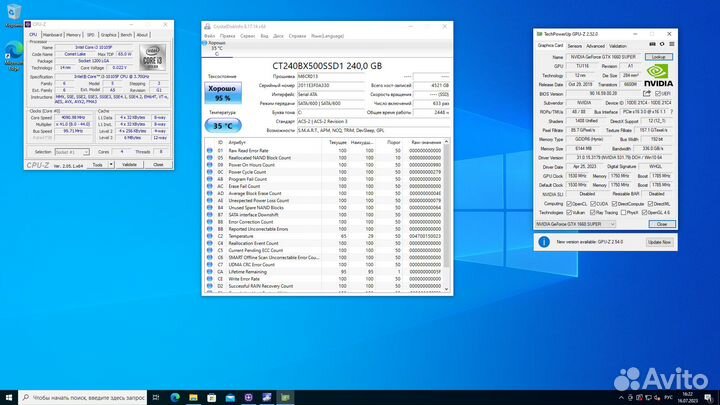Open the Windows Start menu
This screenshot has width=720, height=405.
pyautogui.click(x=9, y=398)
